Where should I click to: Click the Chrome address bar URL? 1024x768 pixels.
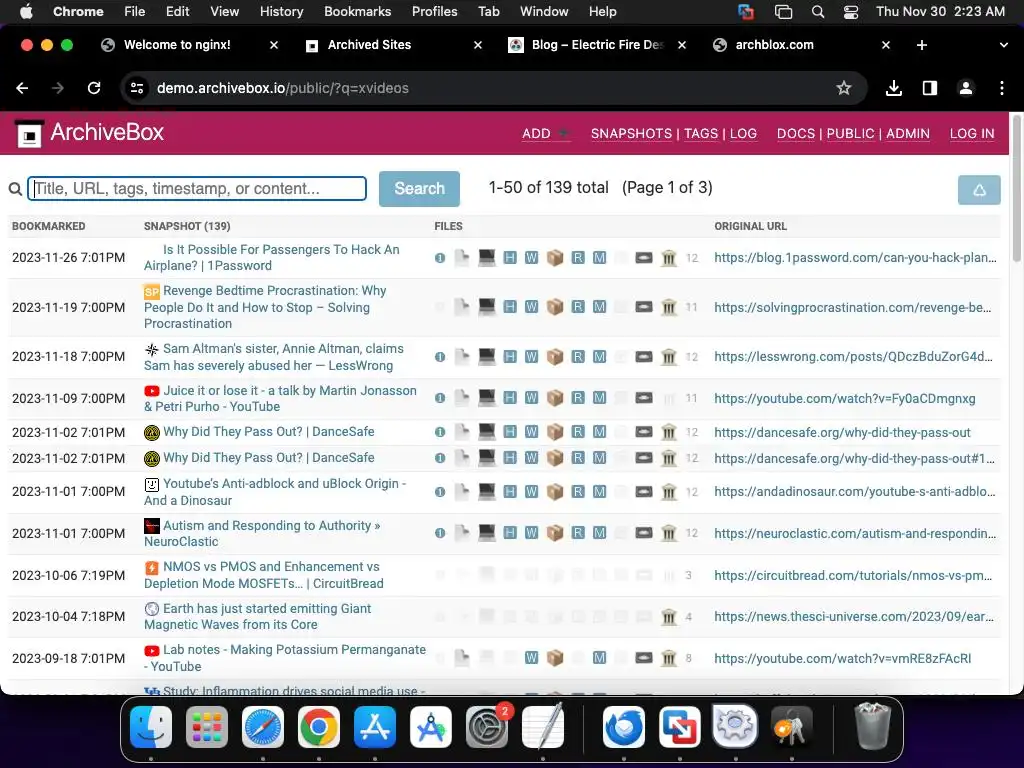click(283, 88)
